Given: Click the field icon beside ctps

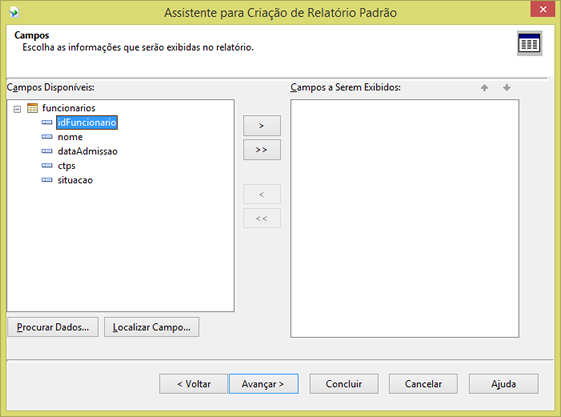Looking at the screenshot, I should [x=47, y=165].
